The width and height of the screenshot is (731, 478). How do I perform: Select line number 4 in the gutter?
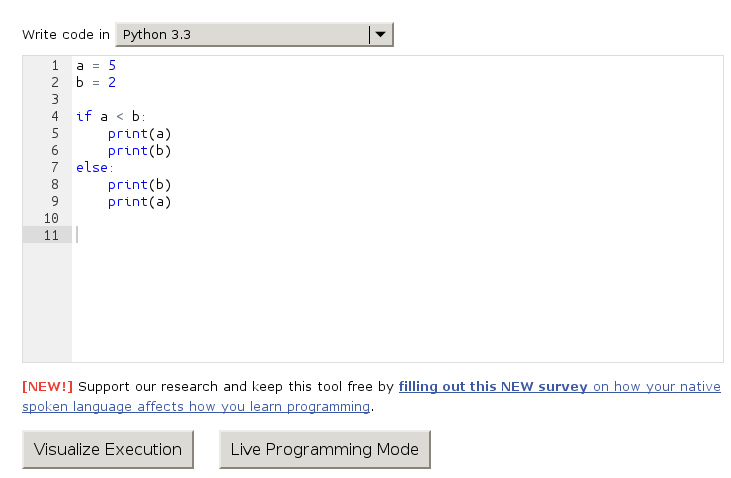coord(55,117)
